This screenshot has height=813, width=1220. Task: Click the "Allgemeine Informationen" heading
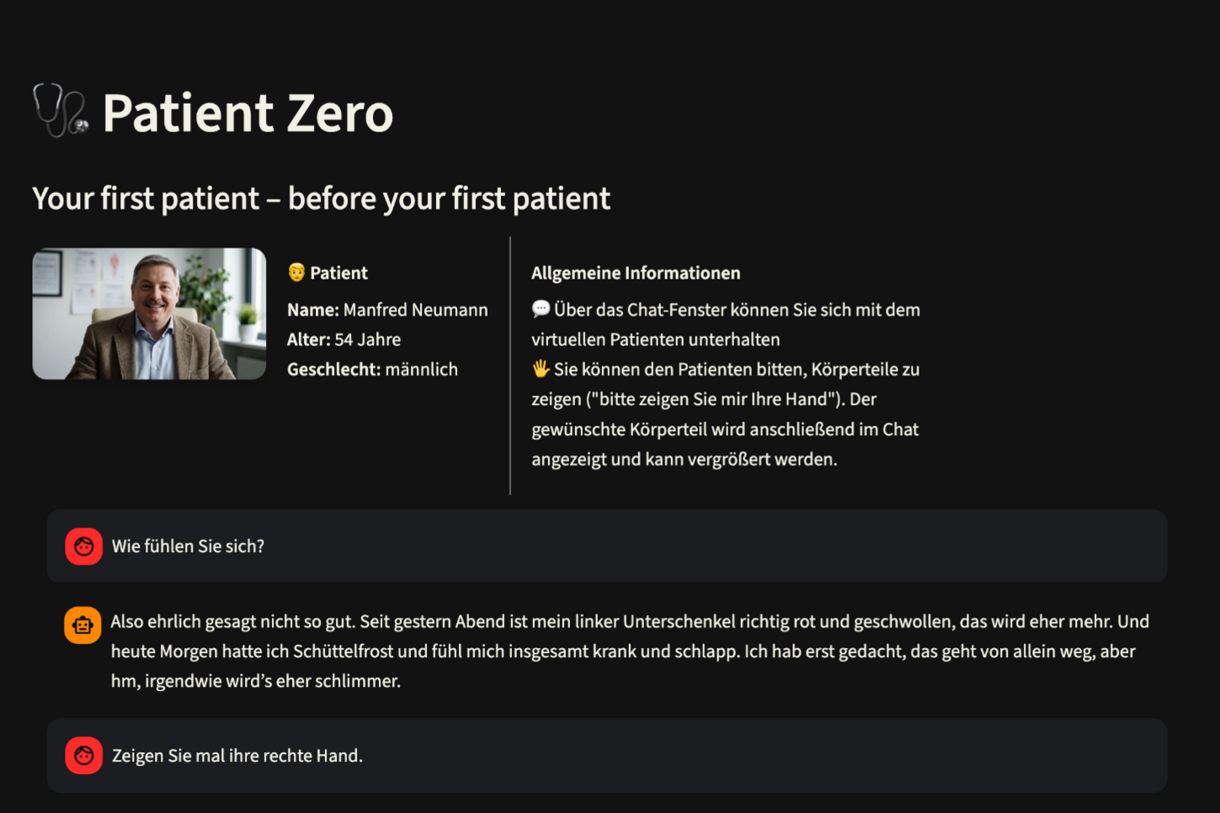tap(635, 273)
